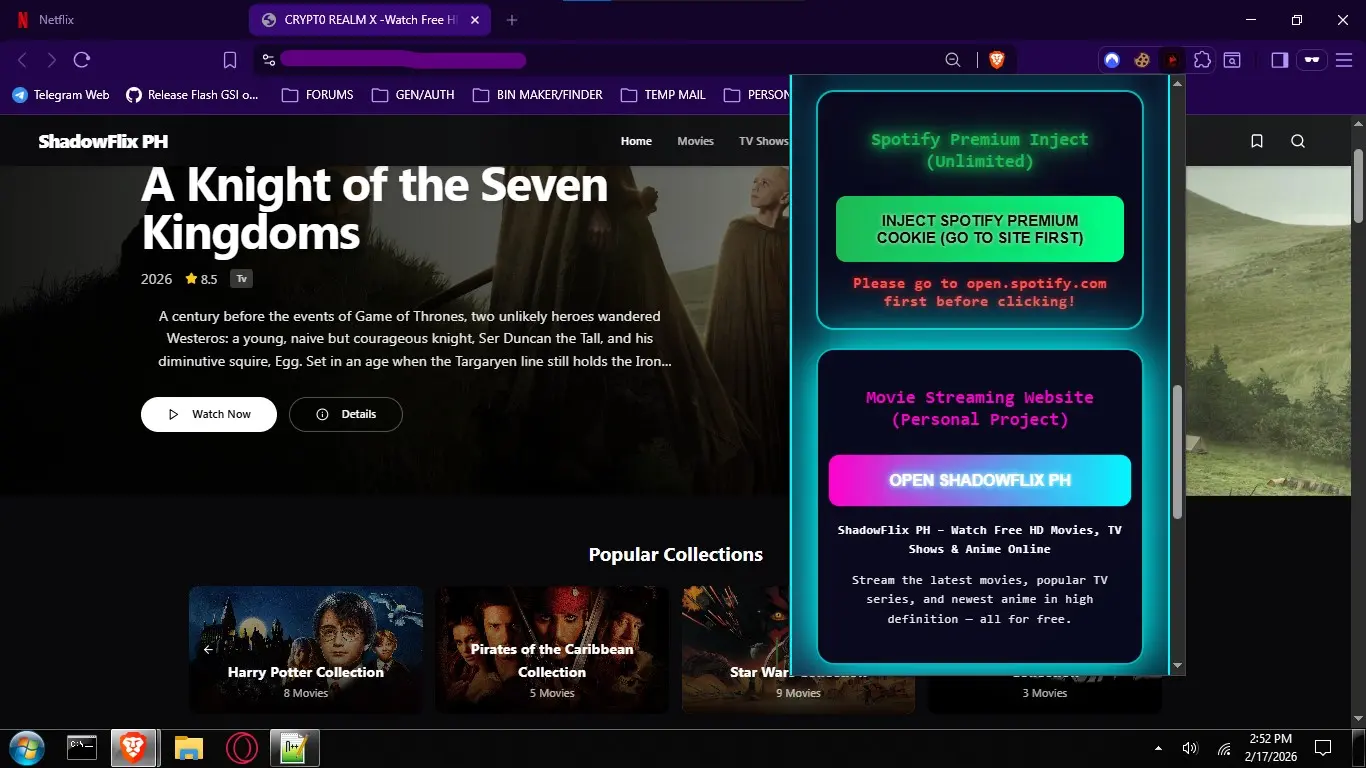Open a new browser tab

pos(512,20)
